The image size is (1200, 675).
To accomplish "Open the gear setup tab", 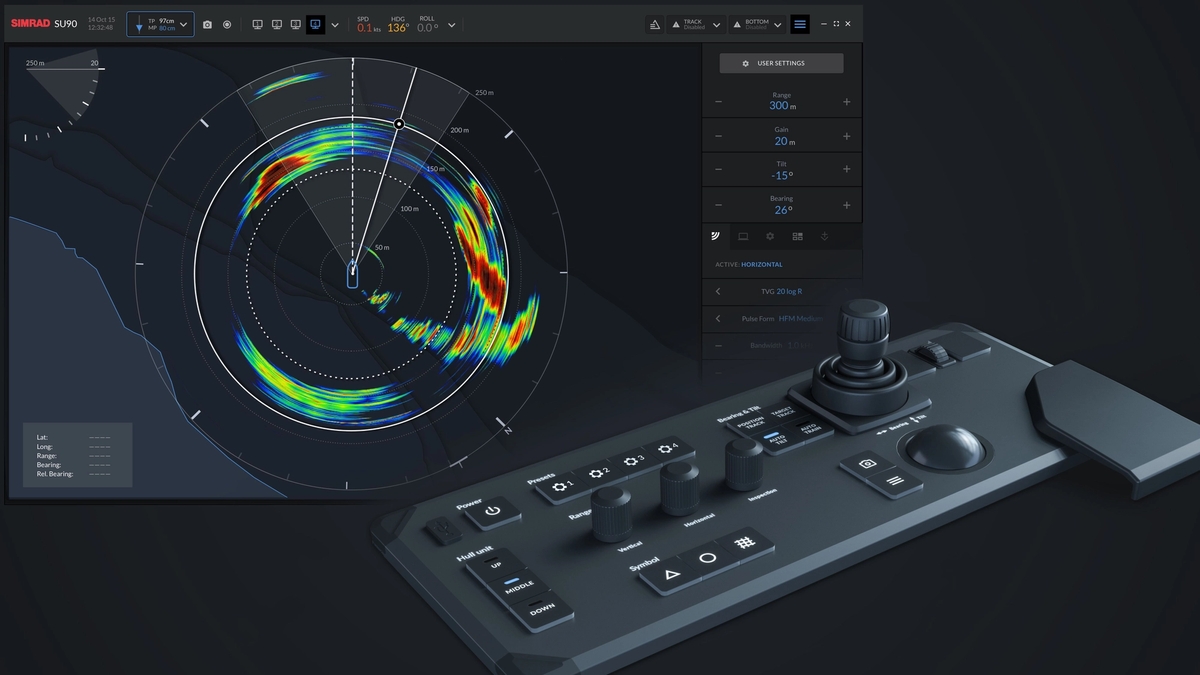I will click(x=770, y=237).
